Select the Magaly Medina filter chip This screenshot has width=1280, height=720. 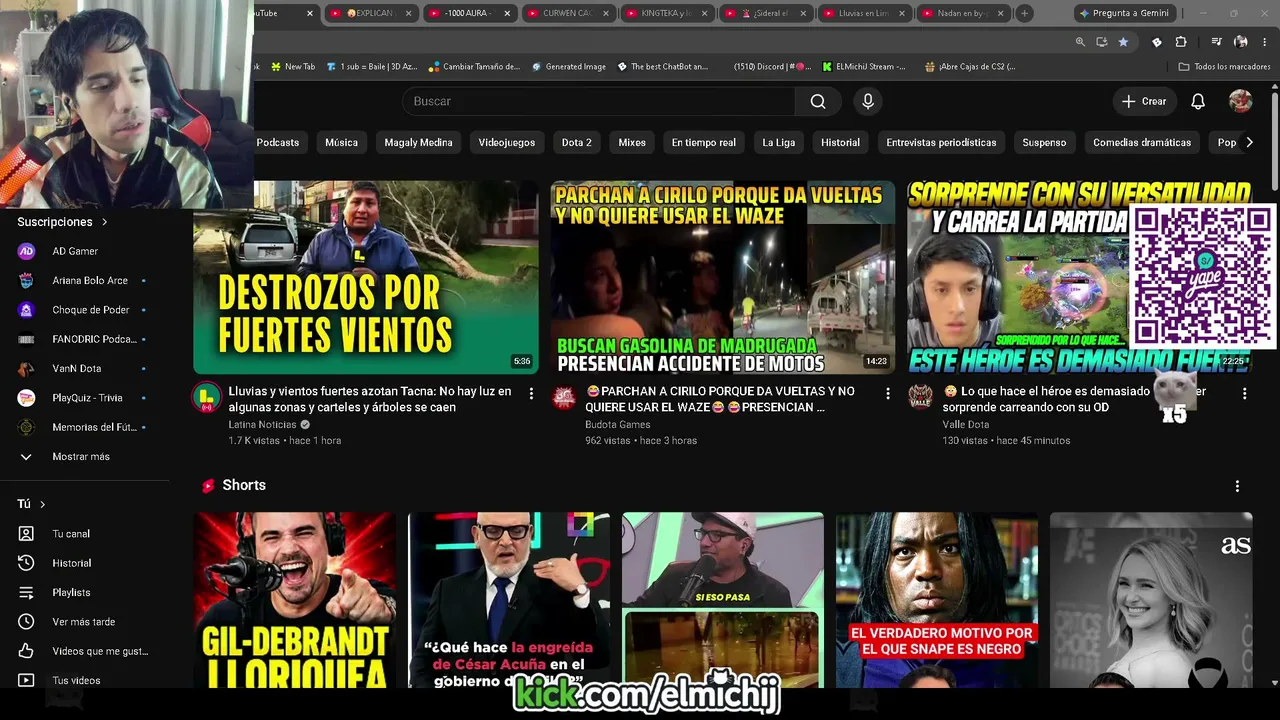pos(418,142)
